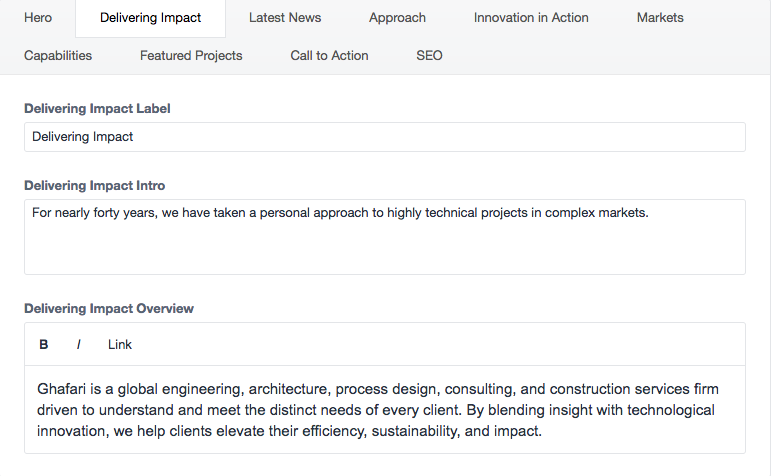Click the Delivering Impact Label field heading
The image size is (771, 476).
[x=97, y=109]
